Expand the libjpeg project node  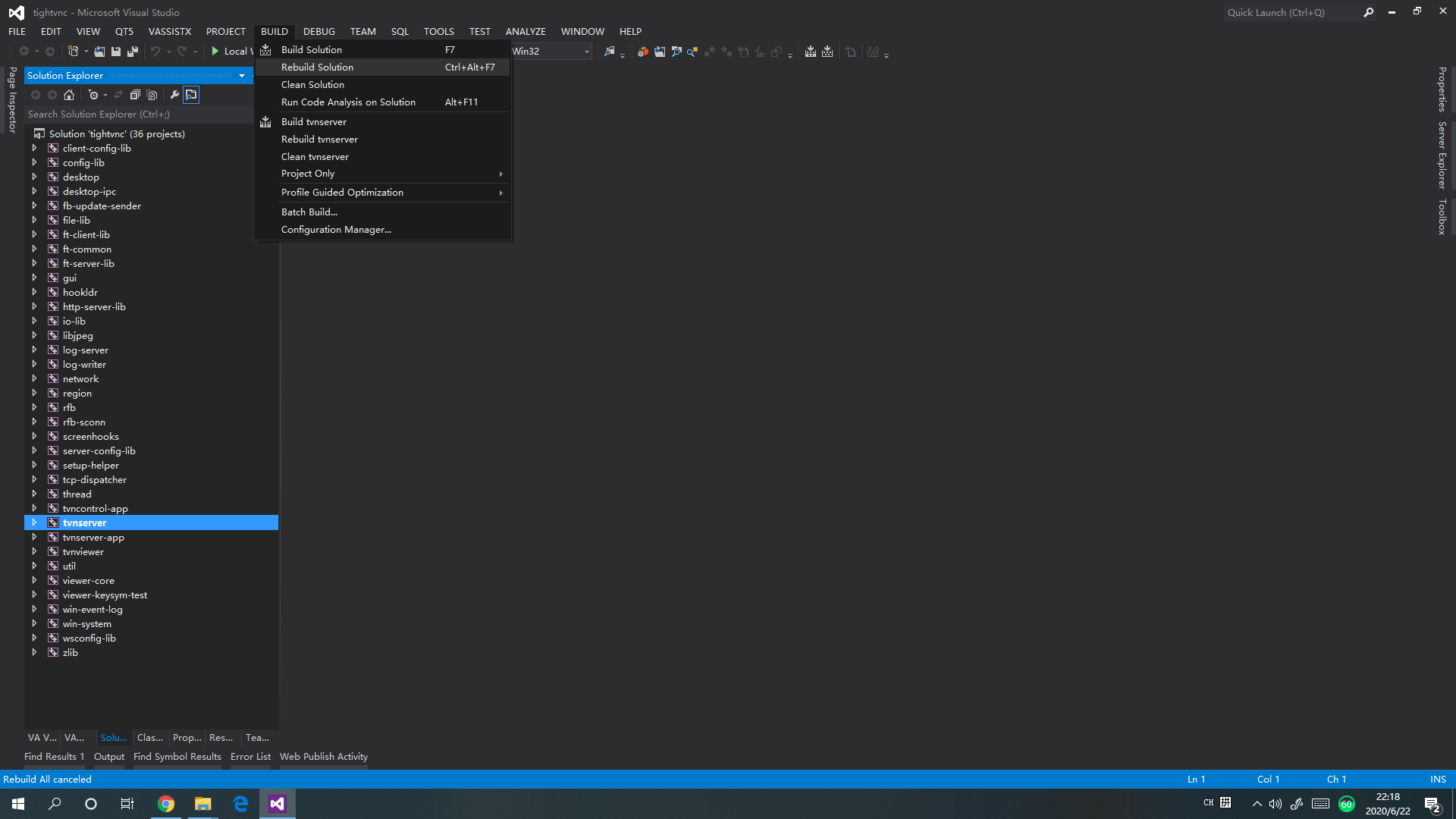(x=34, y=335)
